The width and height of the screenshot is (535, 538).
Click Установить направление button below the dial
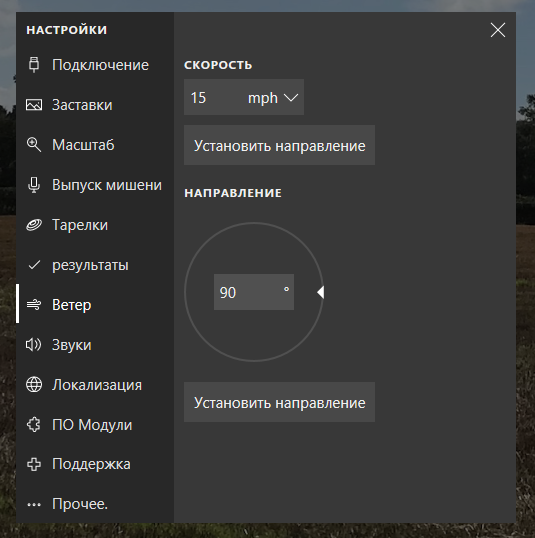279,402
